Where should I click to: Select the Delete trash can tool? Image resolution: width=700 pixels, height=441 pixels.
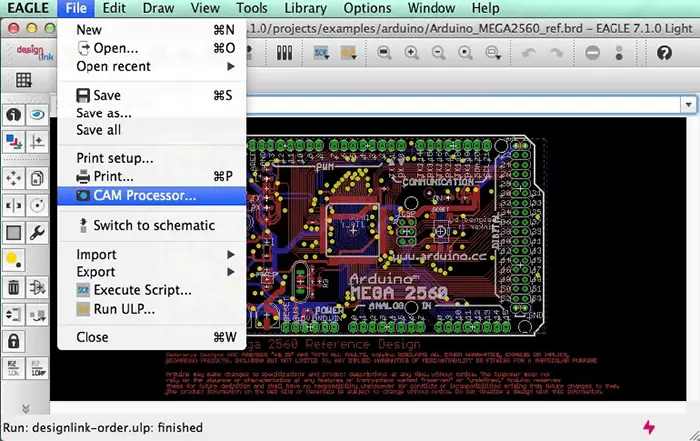(x=14, y=288)
